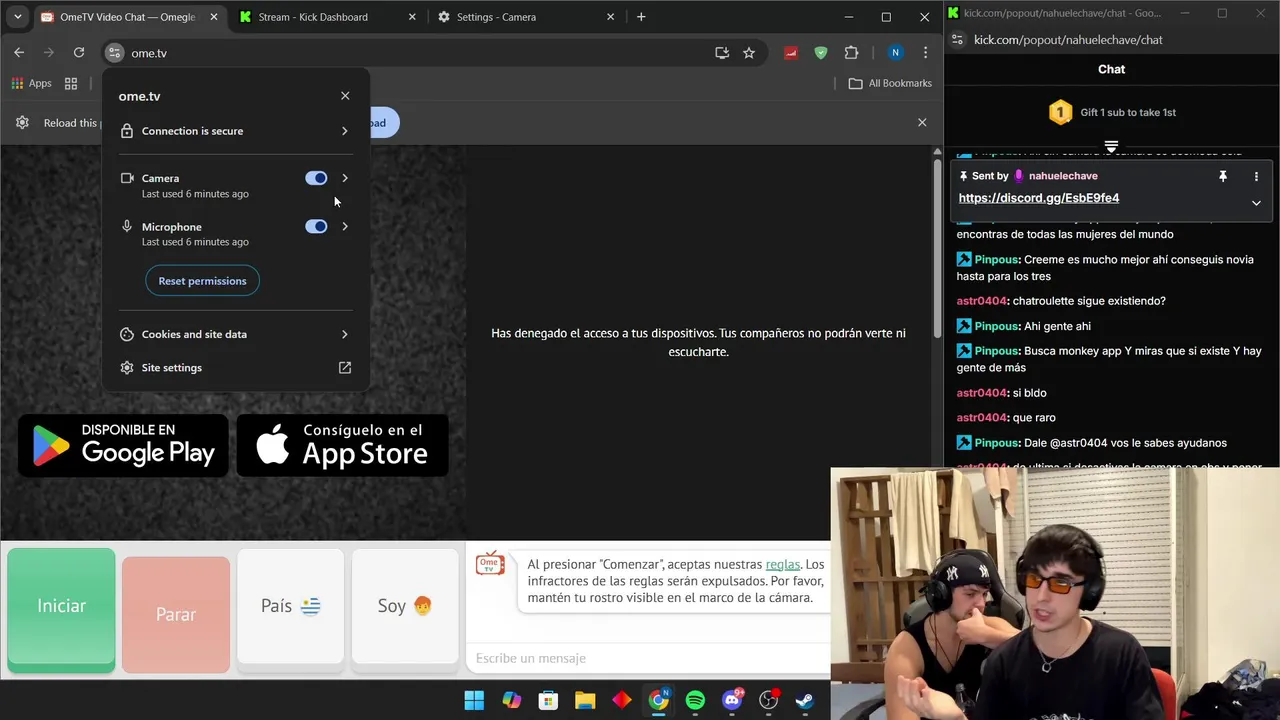Click astr0404 username beside chatroulette message
1280x720 pixels.
coord(981,301)
